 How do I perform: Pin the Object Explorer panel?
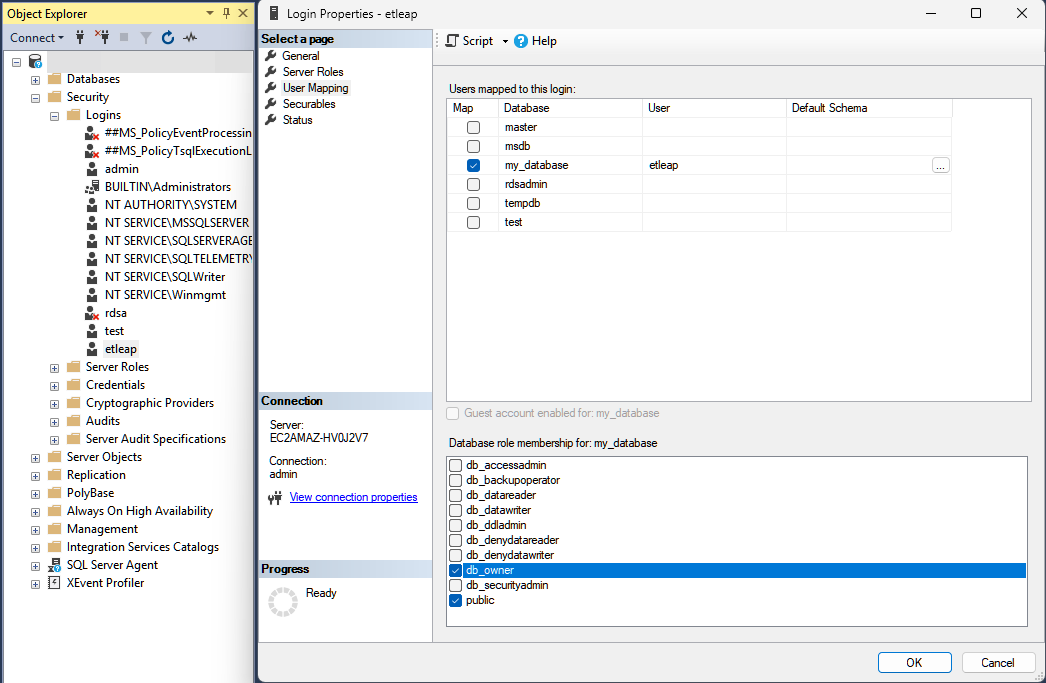click(227, 13)
